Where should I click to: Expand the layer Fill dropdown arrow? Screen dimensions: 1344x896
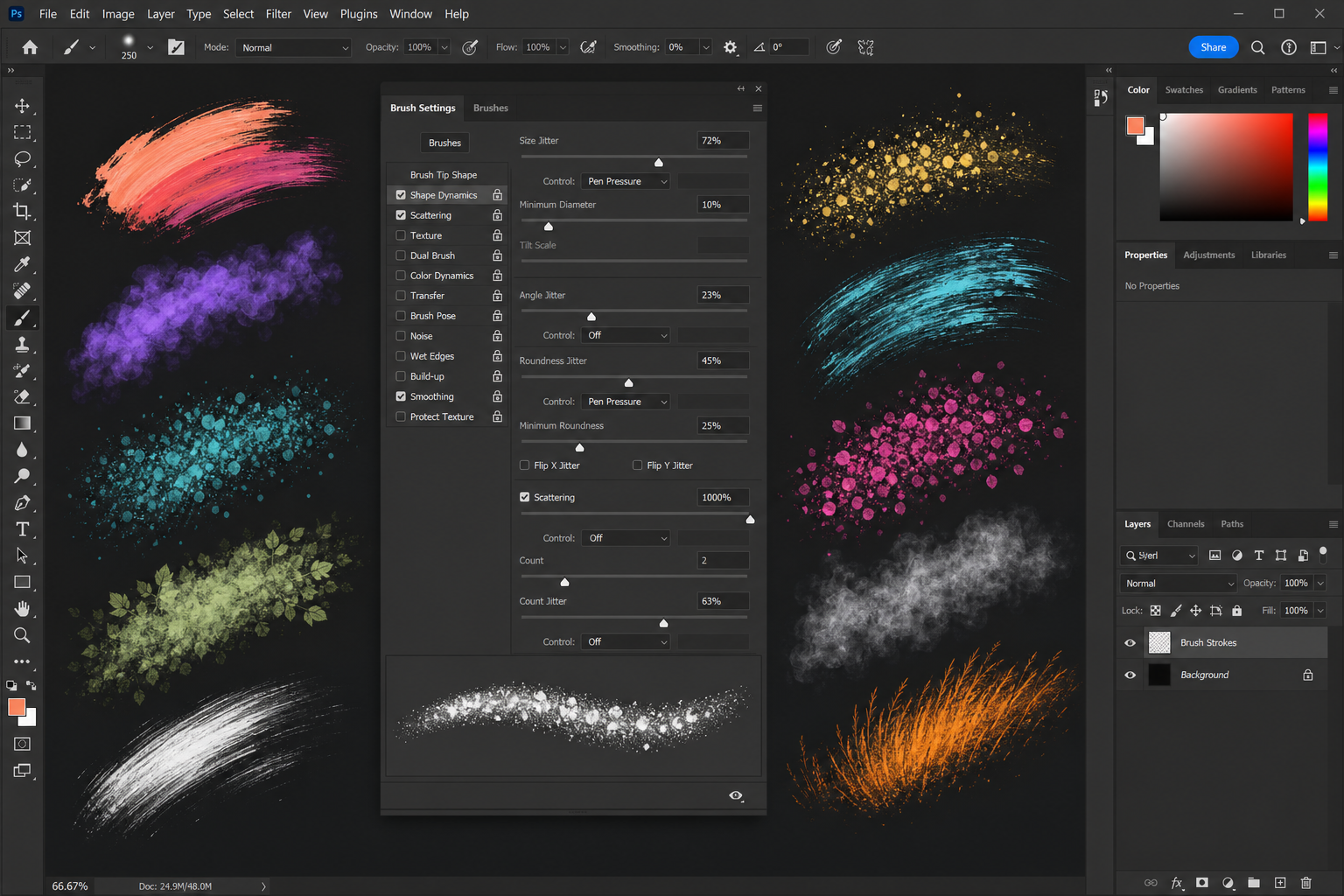[1320, 611]
